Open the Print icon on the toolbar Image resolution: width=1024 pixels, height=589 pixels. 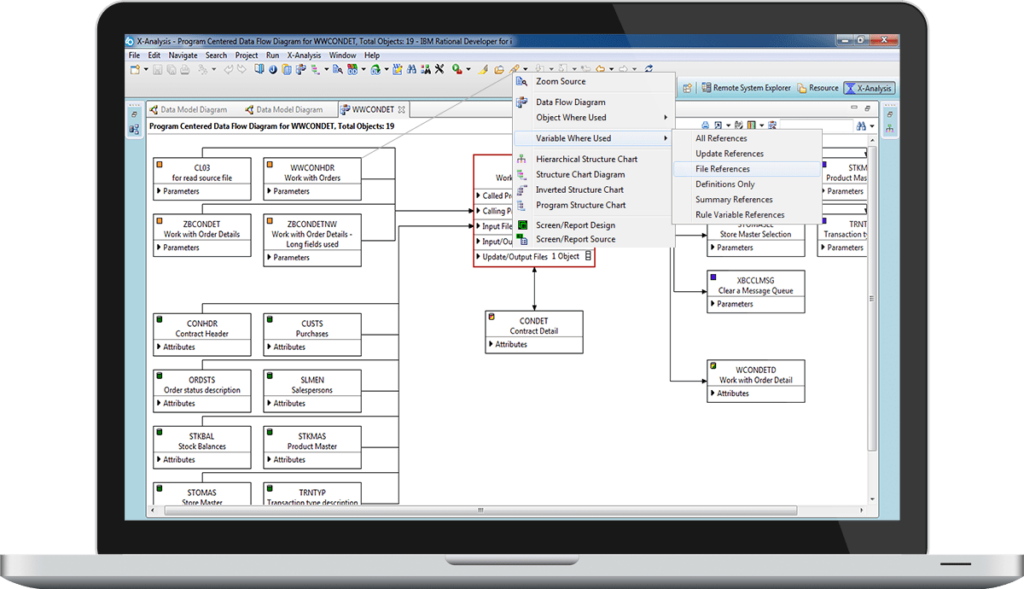click(184, 70)
